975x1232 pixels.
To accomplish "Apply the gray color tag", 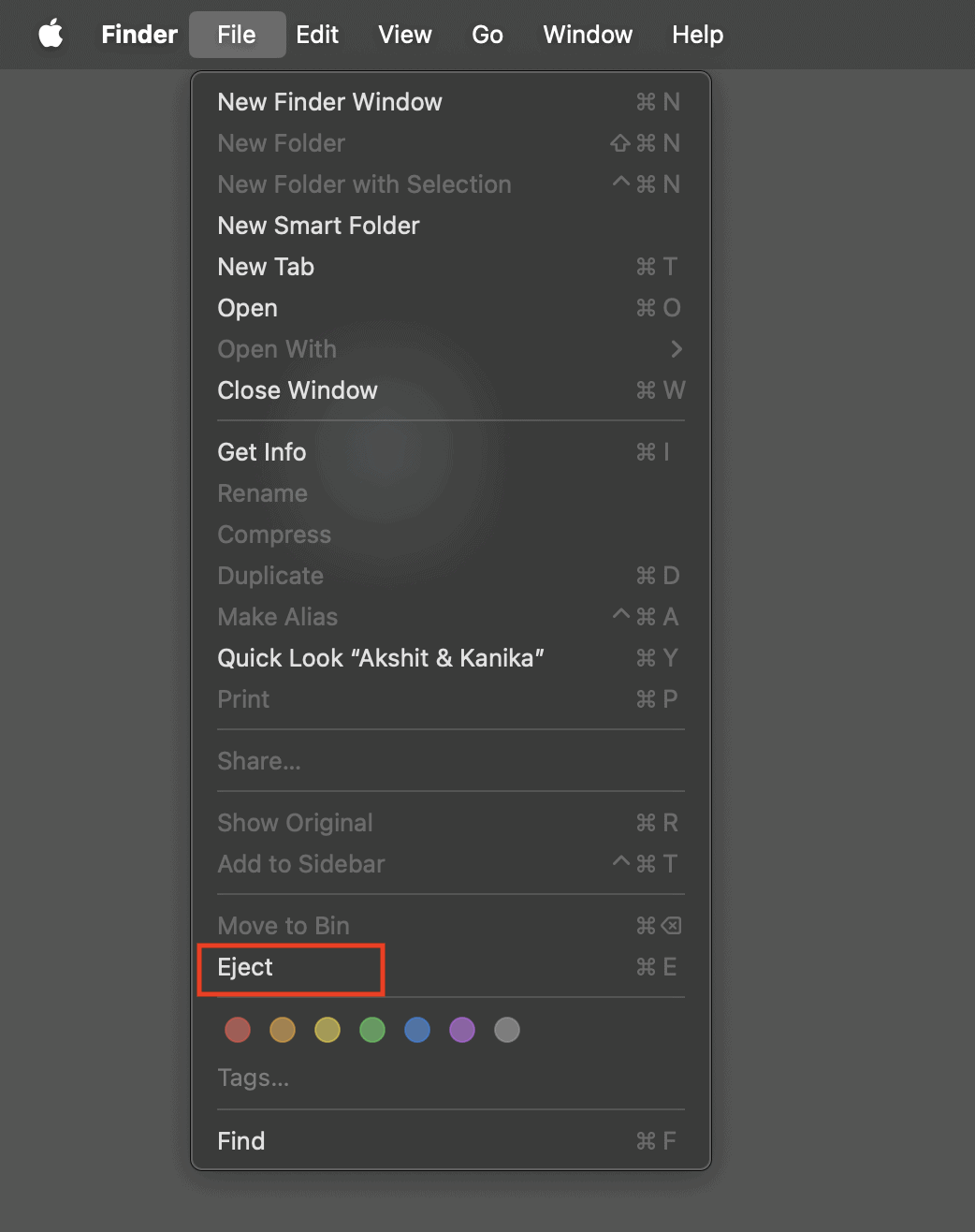I will [x=507, y=1030].
